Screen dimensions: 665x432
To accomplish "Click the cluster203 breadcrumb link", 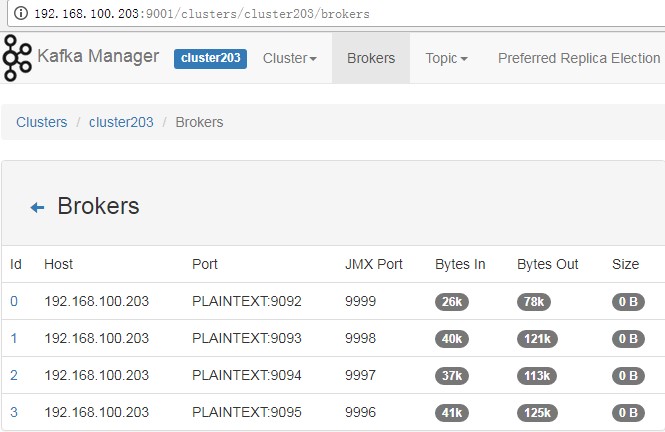I will (x=121, y=122).
